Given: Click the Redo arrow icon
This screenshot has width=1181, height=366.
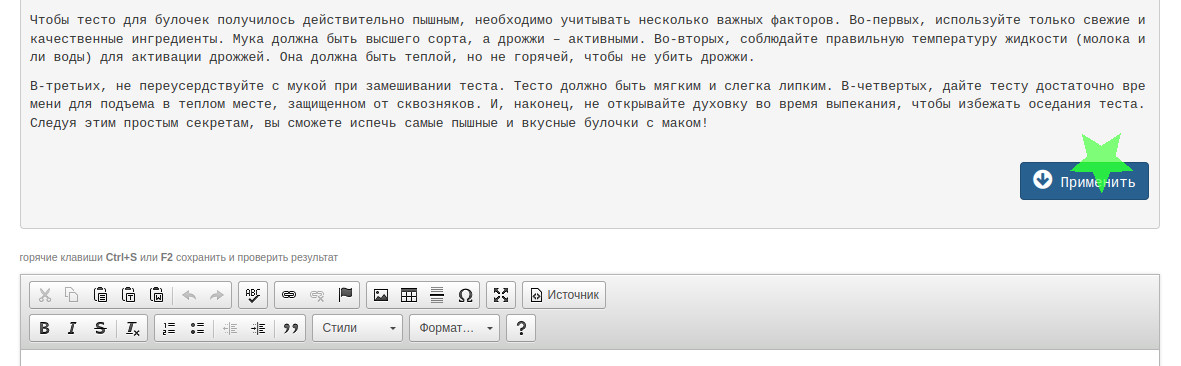Looking at the screenshot, I should pyautogui.click(x=216, y=295).
